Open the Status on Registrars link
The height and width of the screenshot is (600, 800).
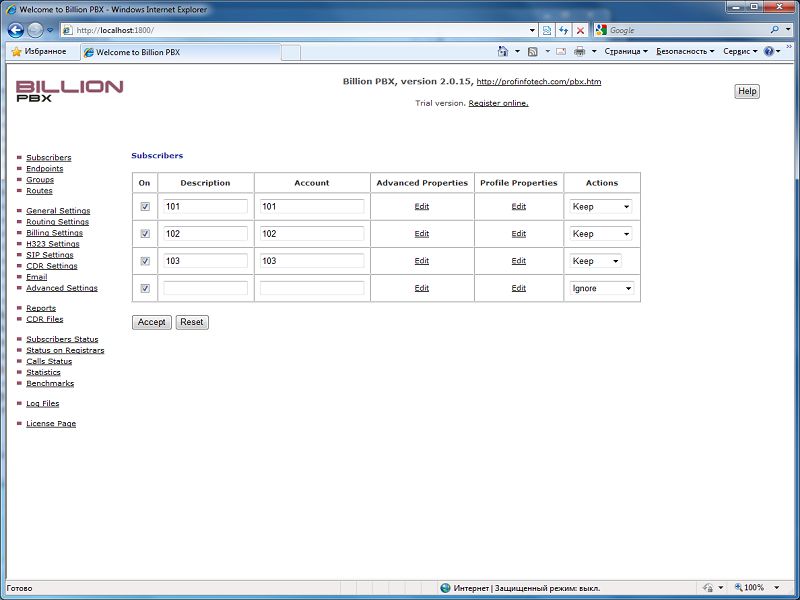pyautogui.click(x=65, y=351)
